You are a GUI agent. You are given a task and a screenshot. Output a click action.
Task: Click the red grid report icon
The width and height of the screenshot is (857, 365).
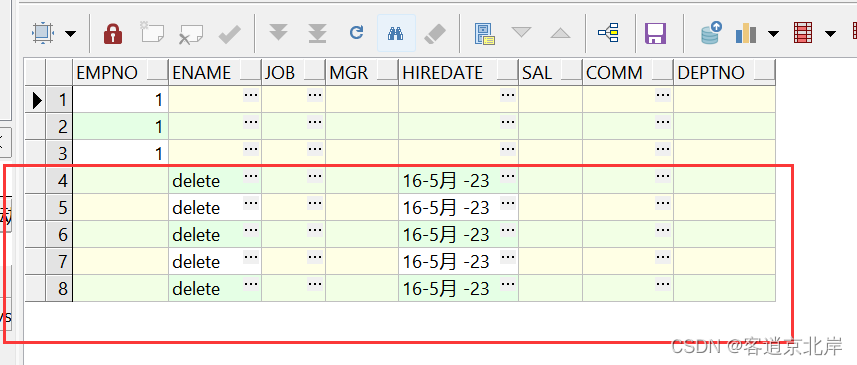pos(803,33)
